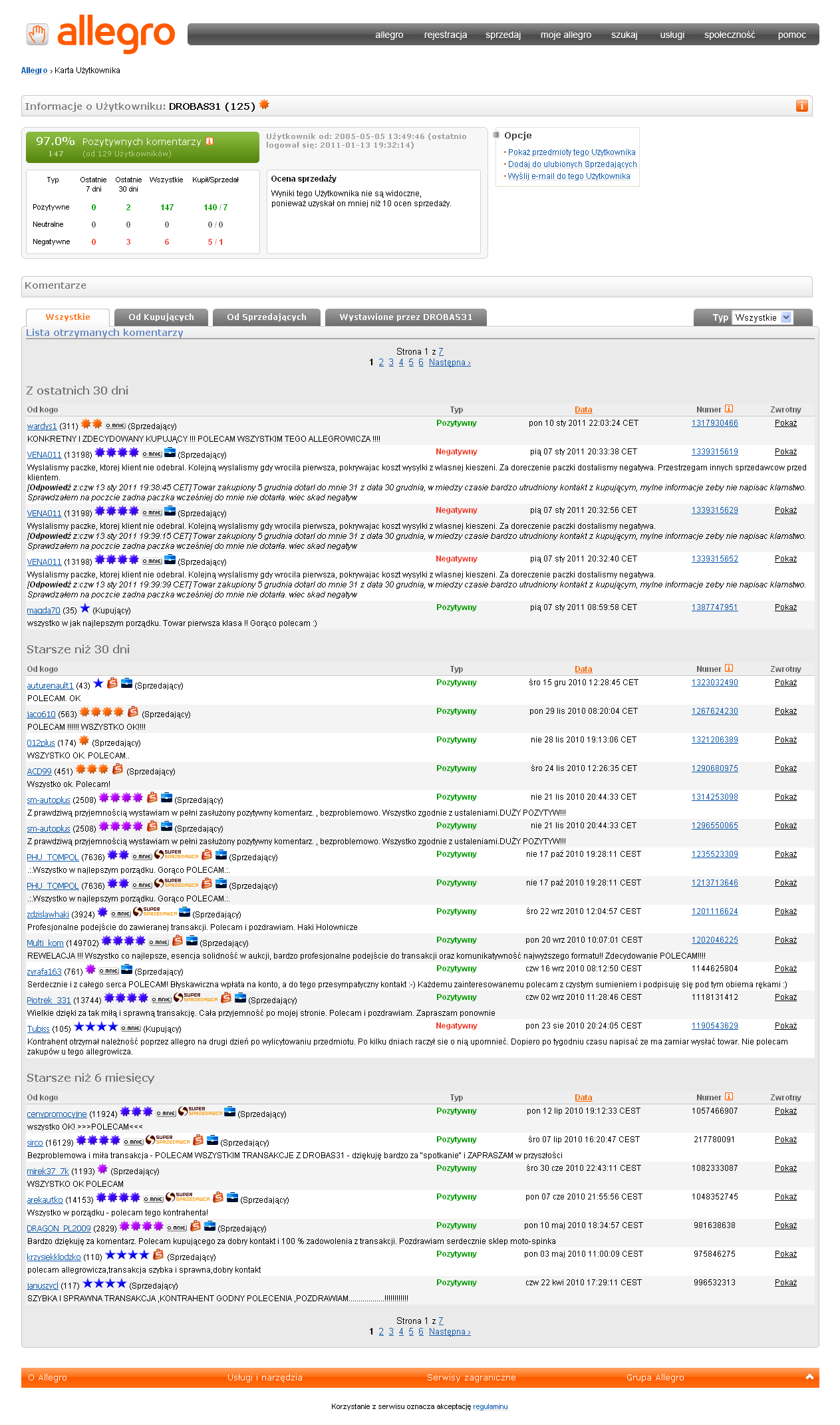Viewport: 840px width, 1425px height.
Task: Click the orange shop icon for jaco610
Action: click(x=133, y=712)
